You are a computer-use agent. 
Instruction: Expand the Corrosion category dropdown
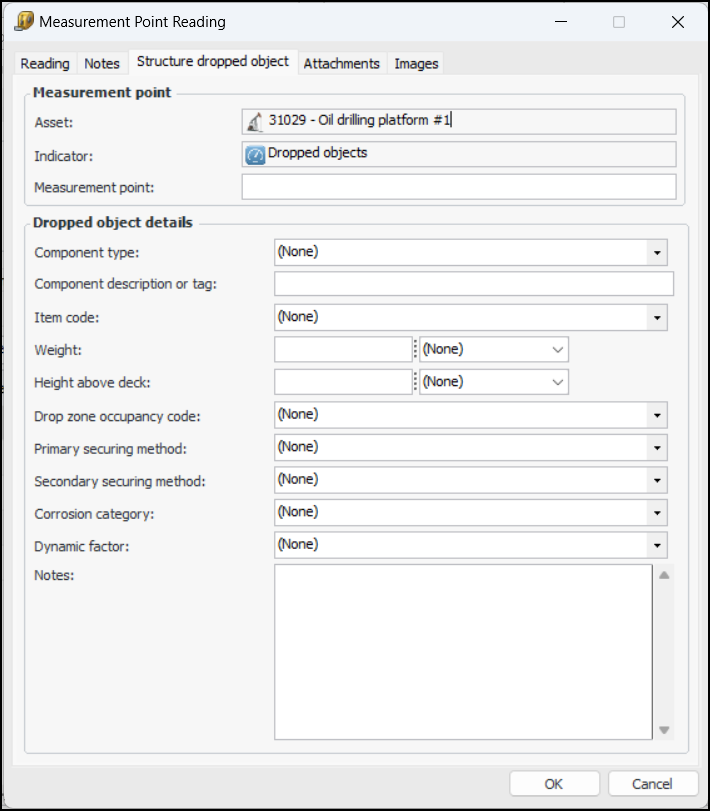[x=657, y=513]
